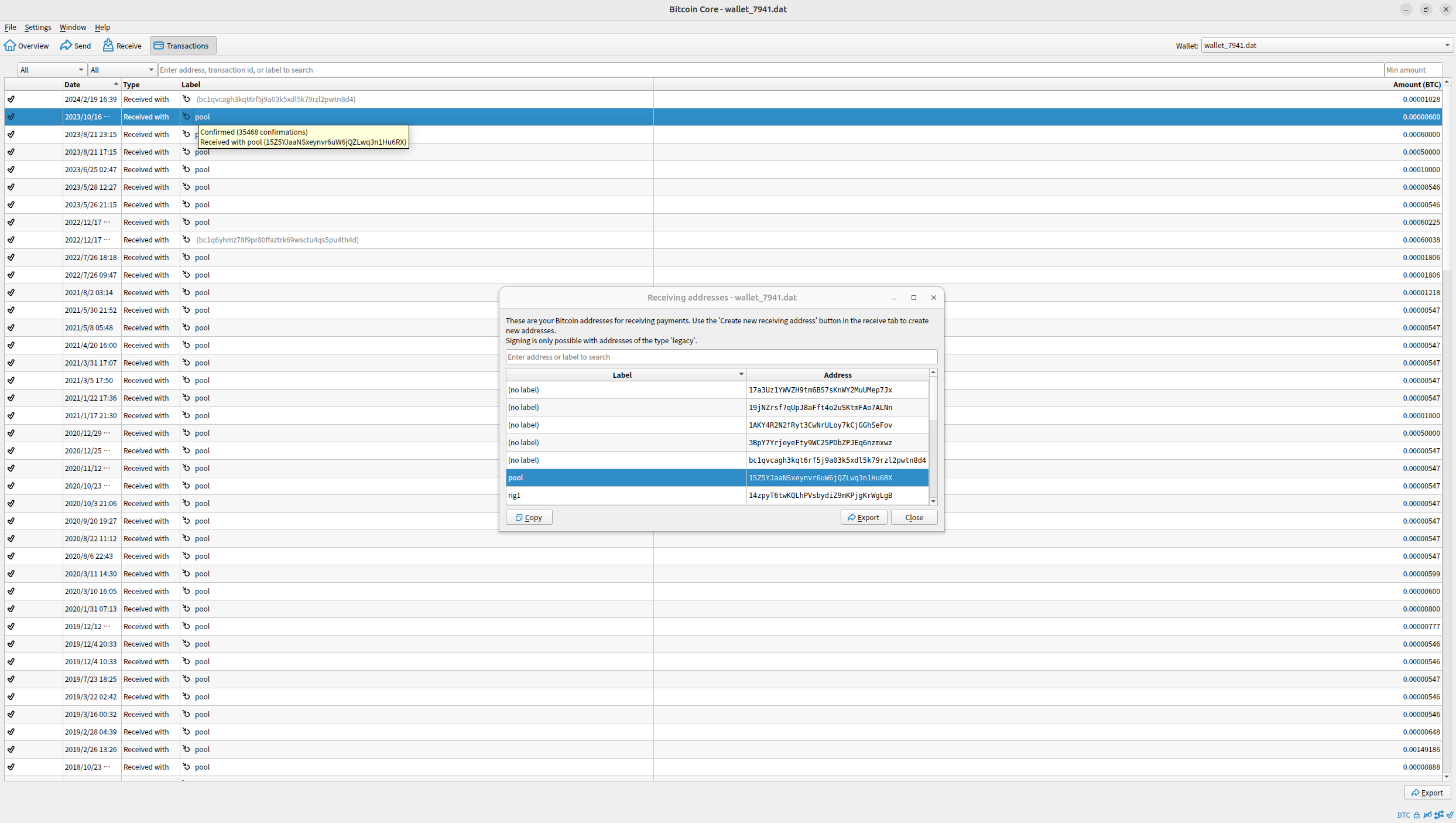
Task: Click received icon in 2021/5/30 21:52 row
Action: (x=186, y=310)
